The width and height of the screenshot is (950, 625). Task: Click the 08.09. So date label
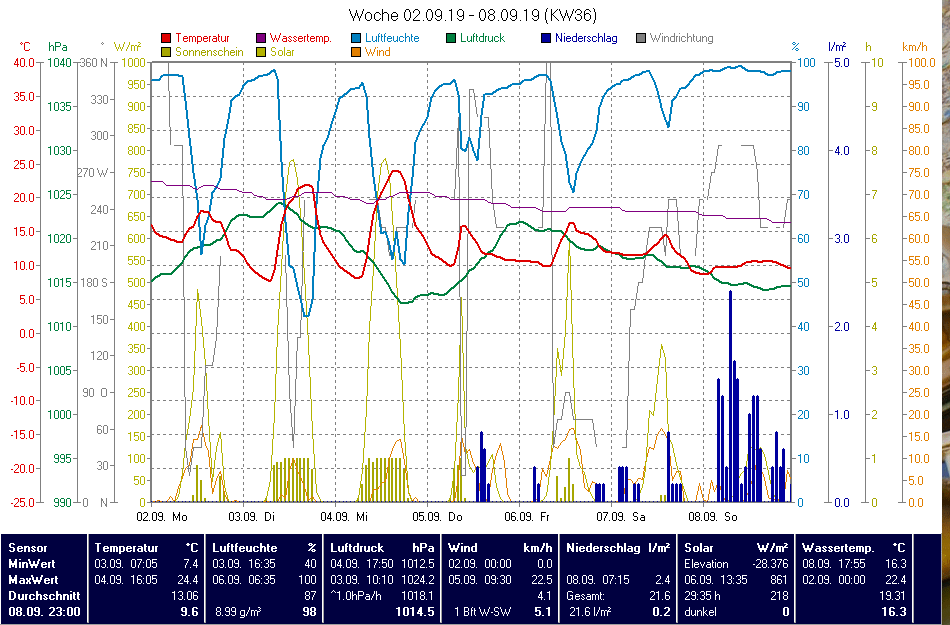(713, 517)
